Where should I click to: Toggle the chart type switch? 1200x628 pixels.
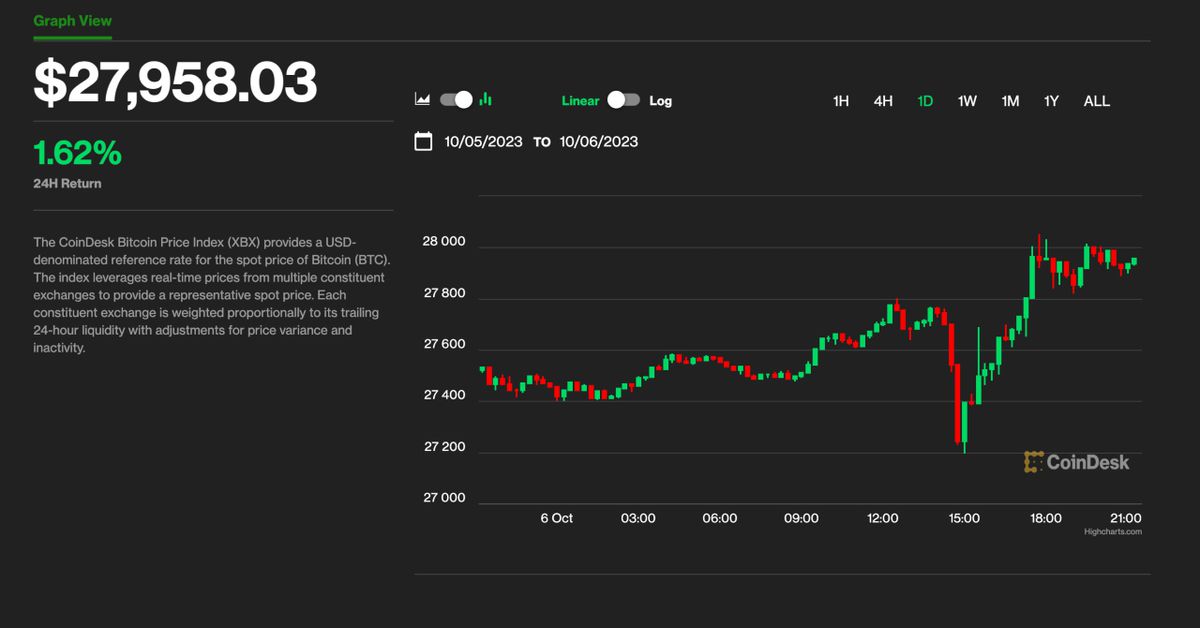(457, 100)
